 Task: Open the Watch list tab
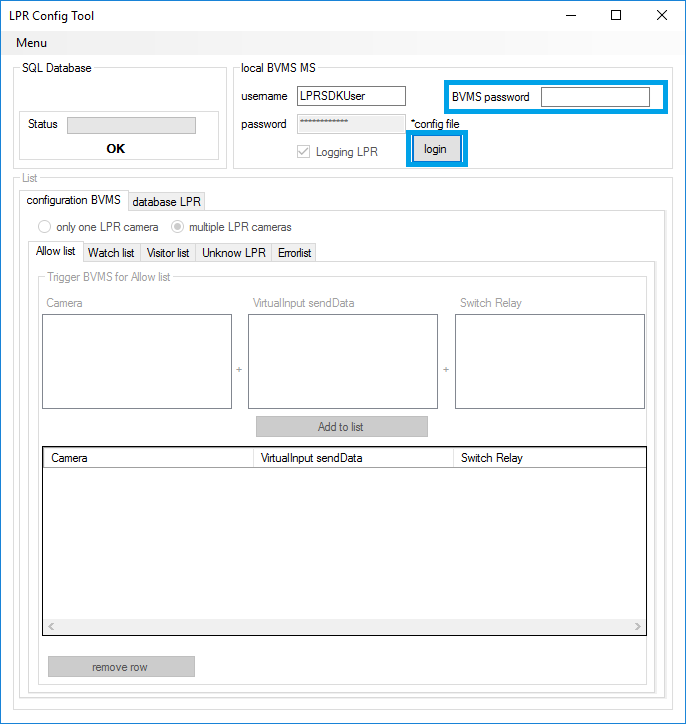coord(111,253)
